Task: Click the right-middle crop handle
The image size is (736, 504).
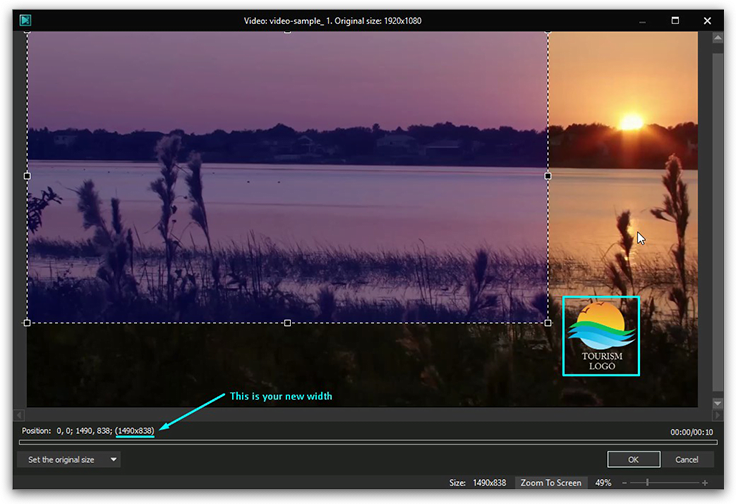Action: click(x=548, y=176)
